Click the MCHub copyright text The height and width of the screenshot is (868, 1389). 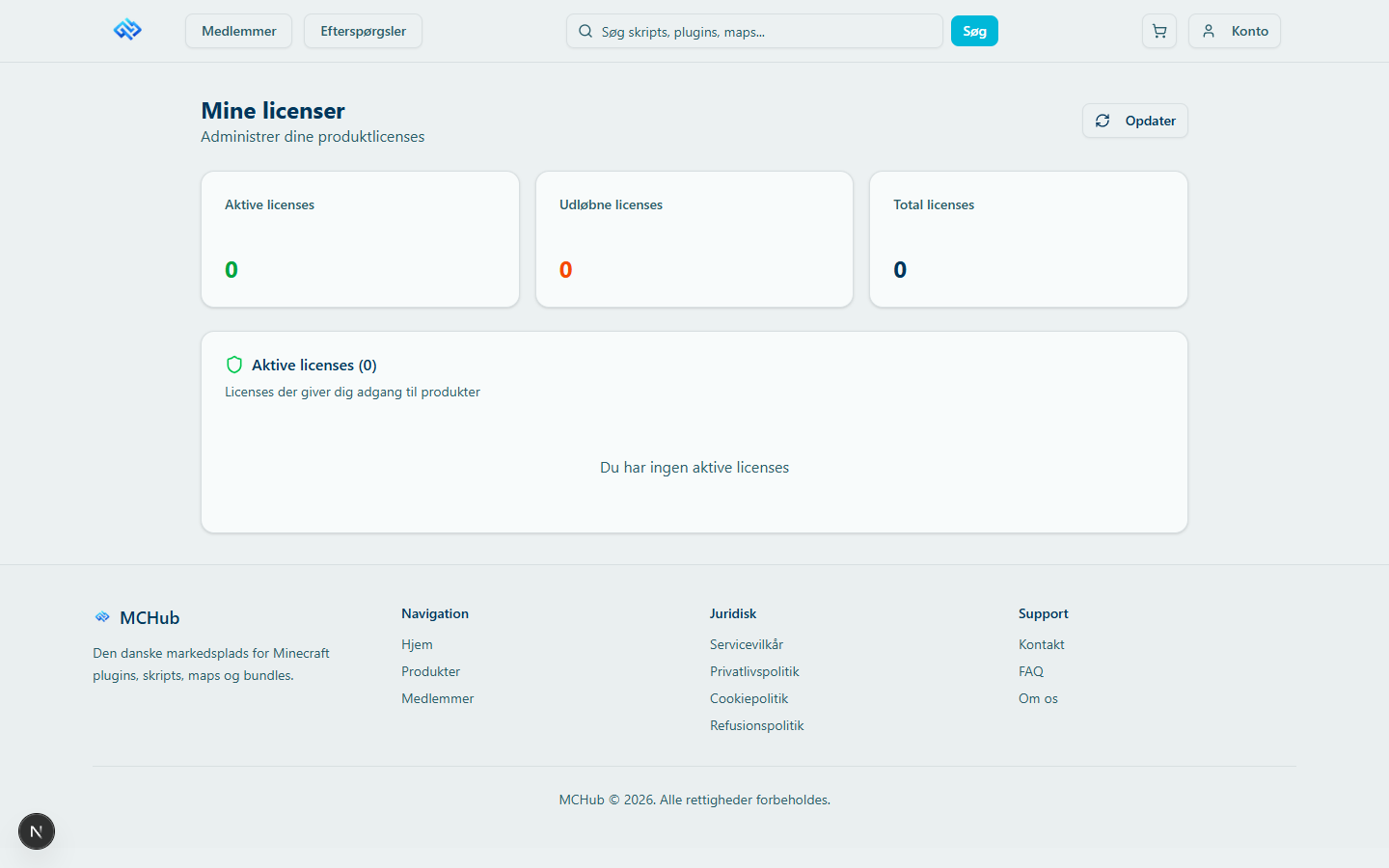click(694, 800)
